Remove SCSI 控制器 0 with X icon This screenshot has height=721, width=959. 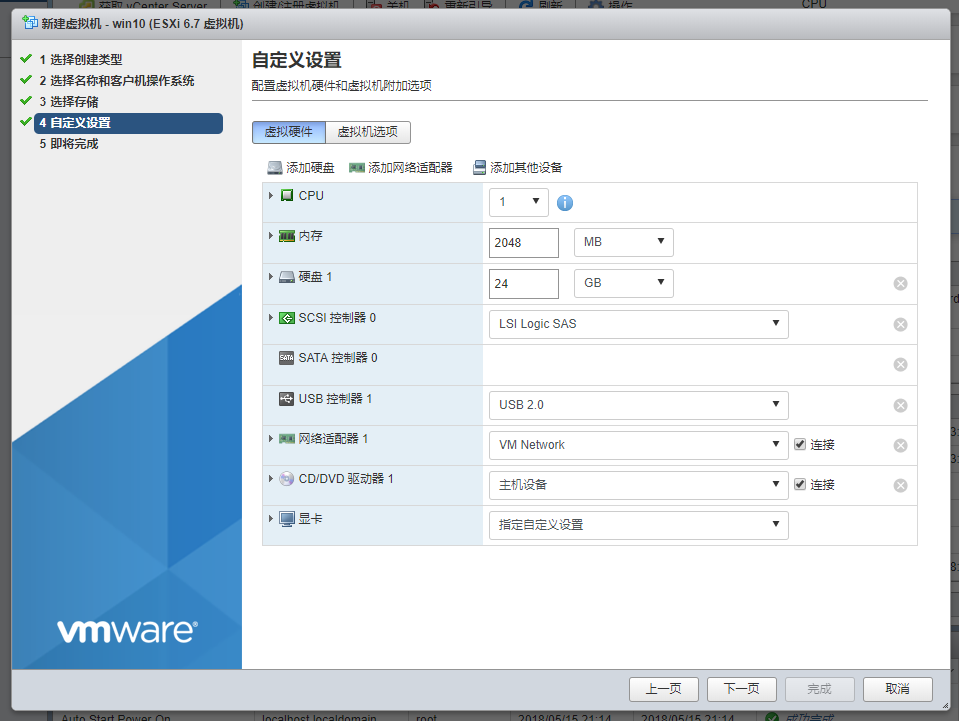coord(900,325)
